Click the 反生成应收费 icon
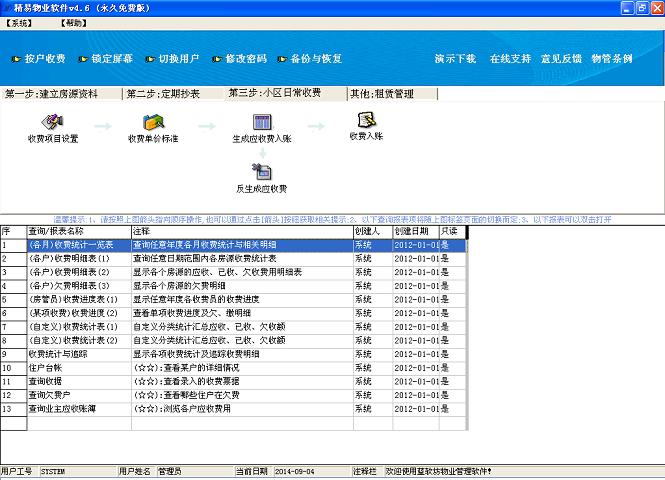Screen dimensions: 665x480 tap(262, 172)
